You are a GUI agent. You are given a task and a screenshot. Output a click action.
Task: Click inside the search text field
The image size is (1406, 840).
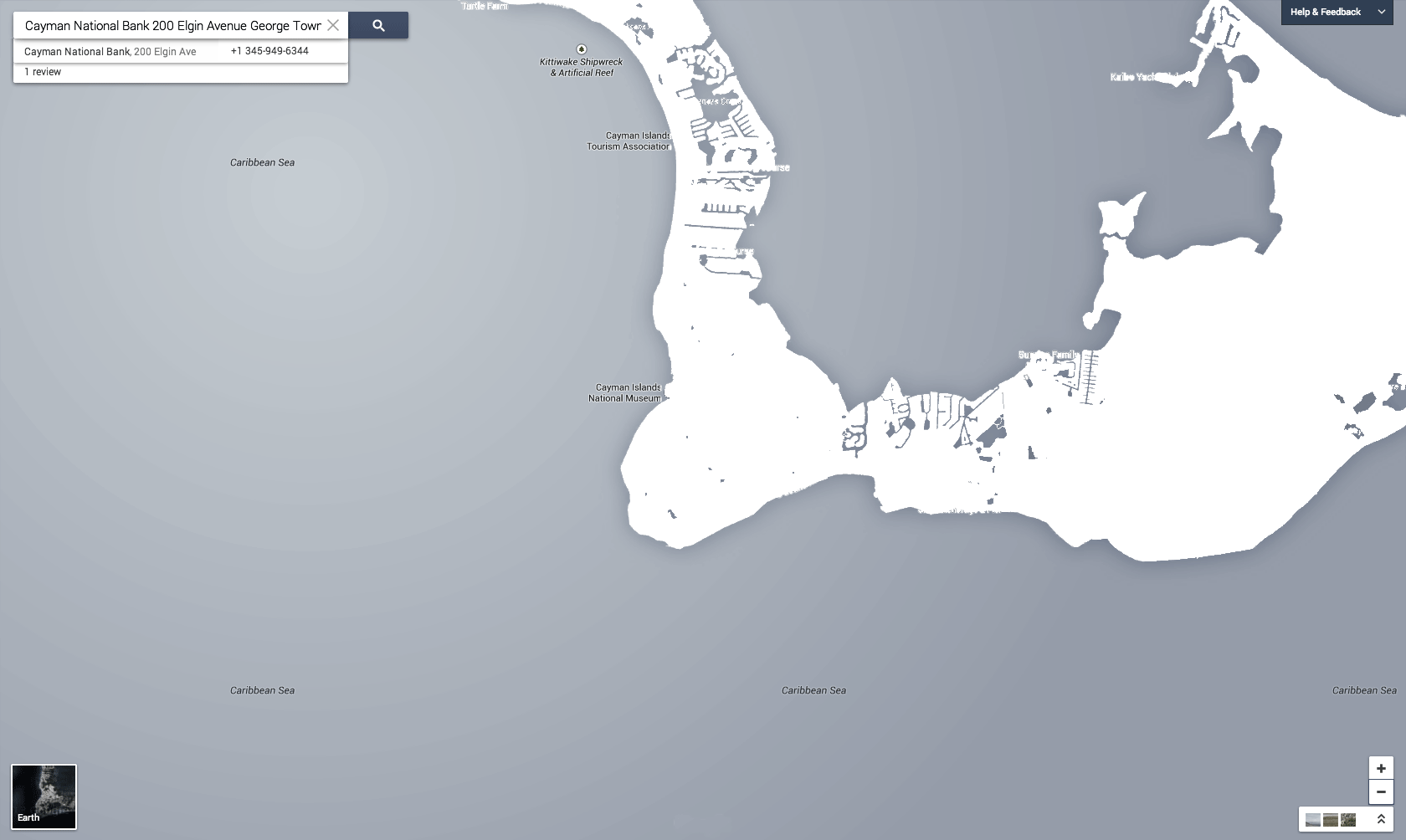172,26
